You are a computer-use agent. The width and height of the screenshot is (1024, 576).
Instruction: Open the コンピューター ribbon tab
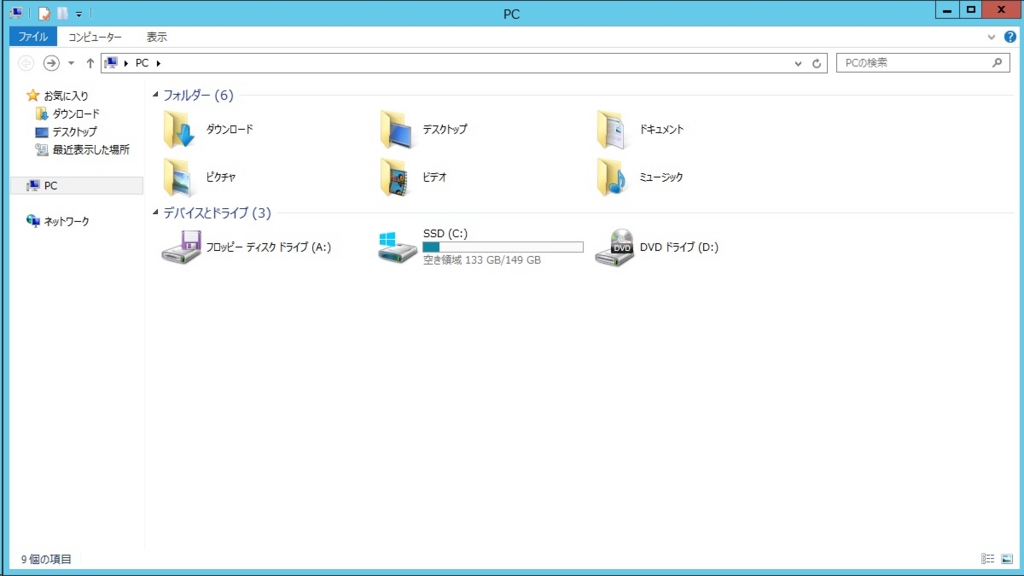click(x=95, y=37)
